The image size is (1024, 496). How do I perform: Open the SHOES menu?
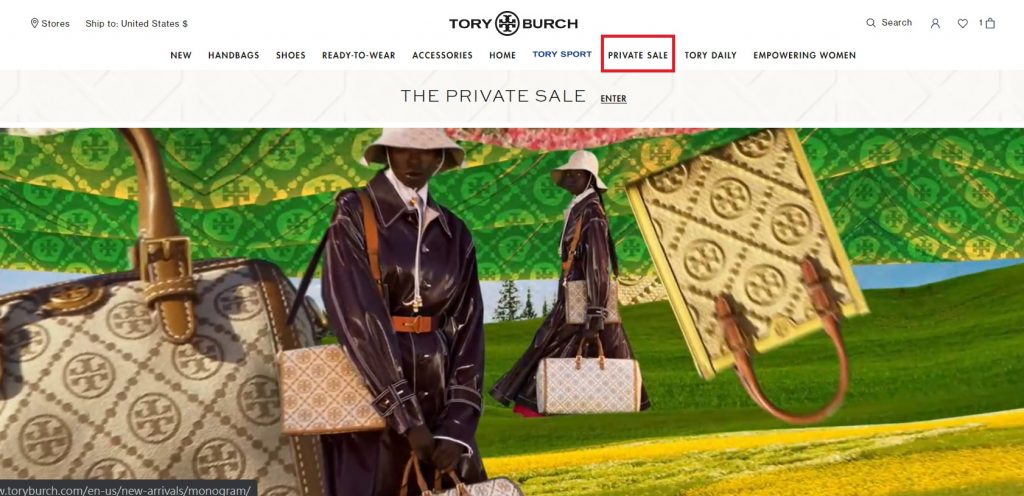291,55
